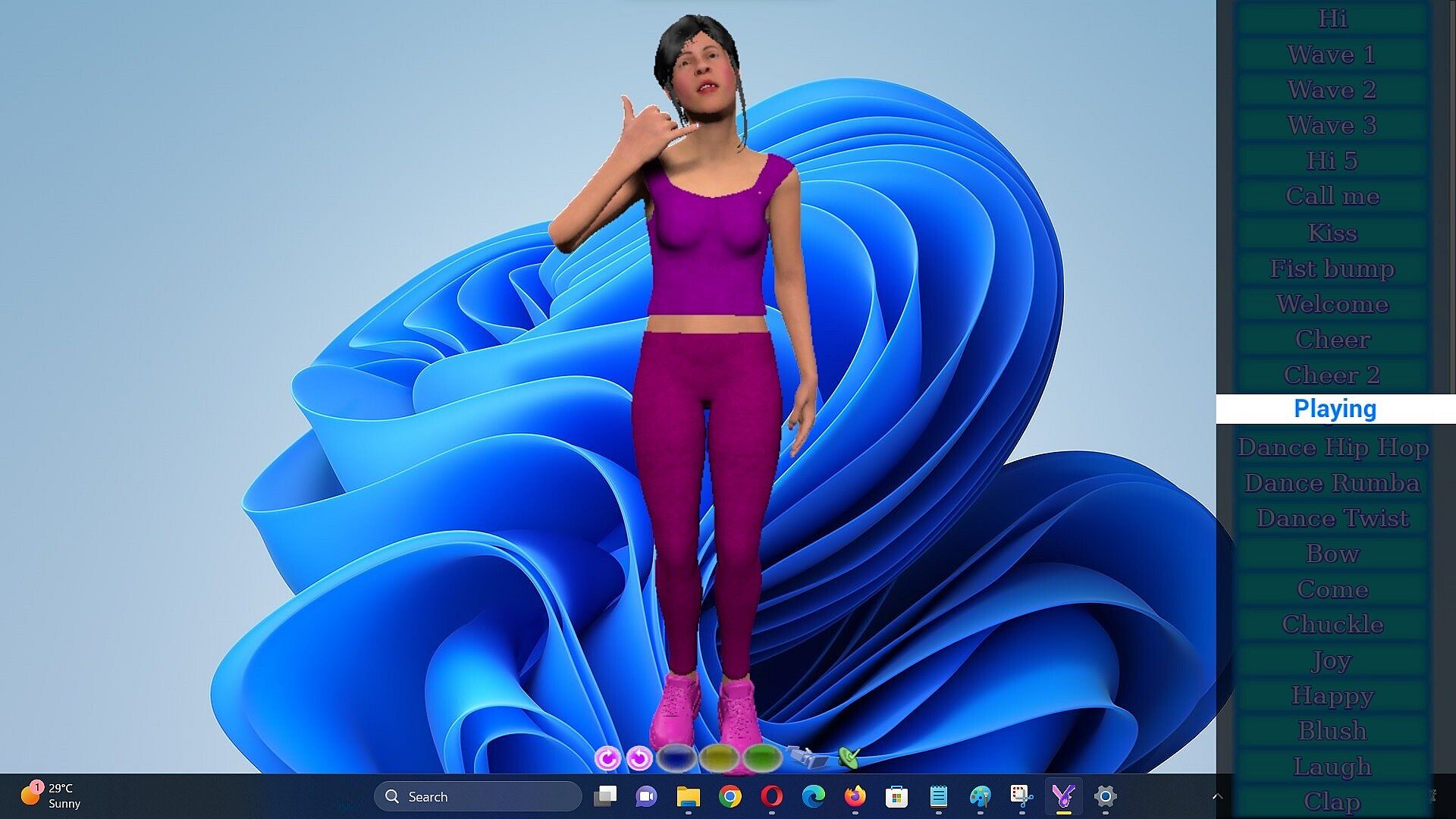The height and width of the screenshot is (819, 1456).
Task: Click the taskbar Search box
Action: click(478, 796)
